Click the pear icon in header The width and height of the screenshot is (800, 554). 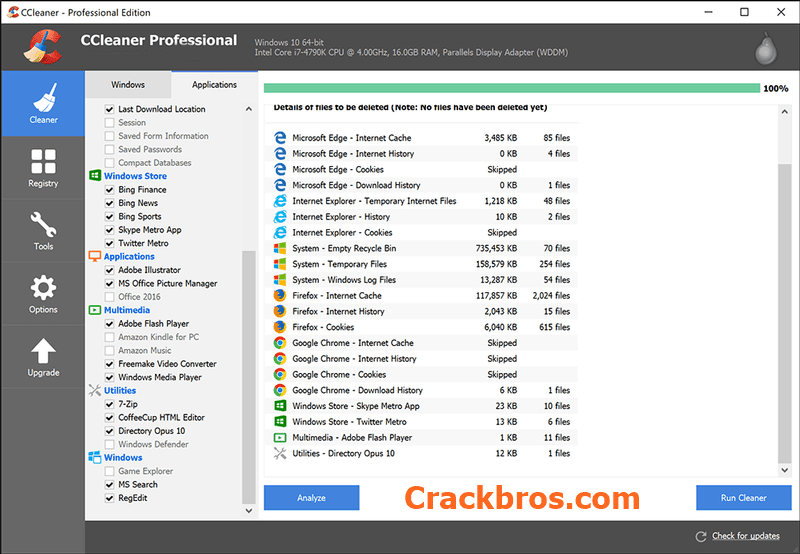pos(765,49)
